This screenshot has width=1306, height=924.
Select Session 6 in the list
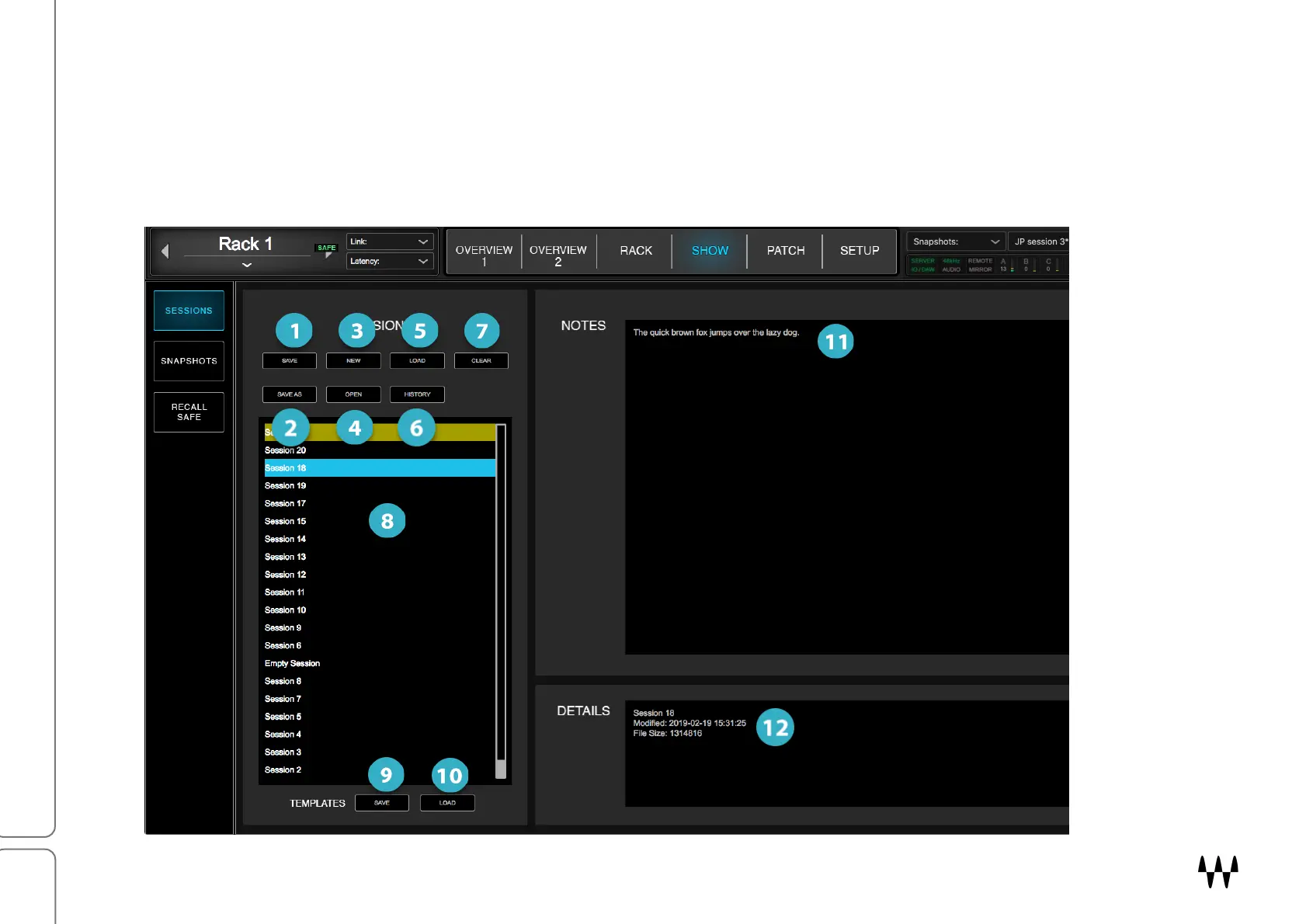click(x=380, y=646)
